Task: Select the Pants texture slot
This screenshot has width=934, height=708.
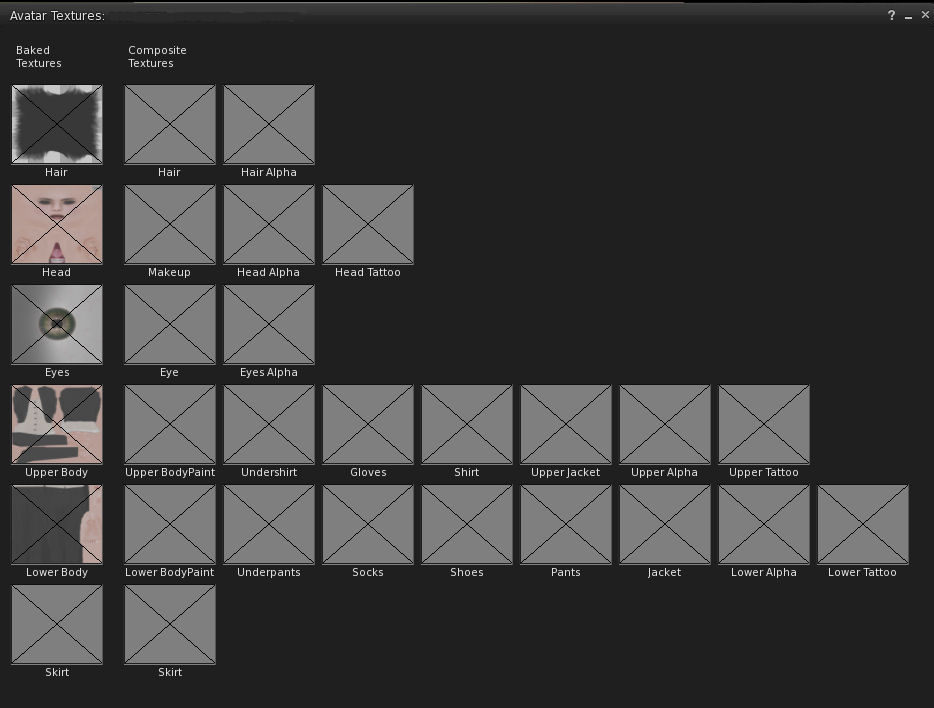Action: tap(566, 525)
